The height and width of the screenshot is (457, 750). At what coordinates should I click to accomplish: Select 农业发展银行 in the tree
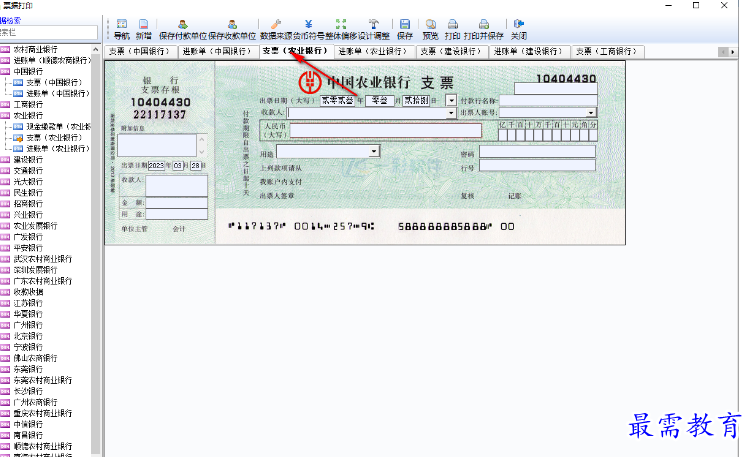[x=35, y=226]
